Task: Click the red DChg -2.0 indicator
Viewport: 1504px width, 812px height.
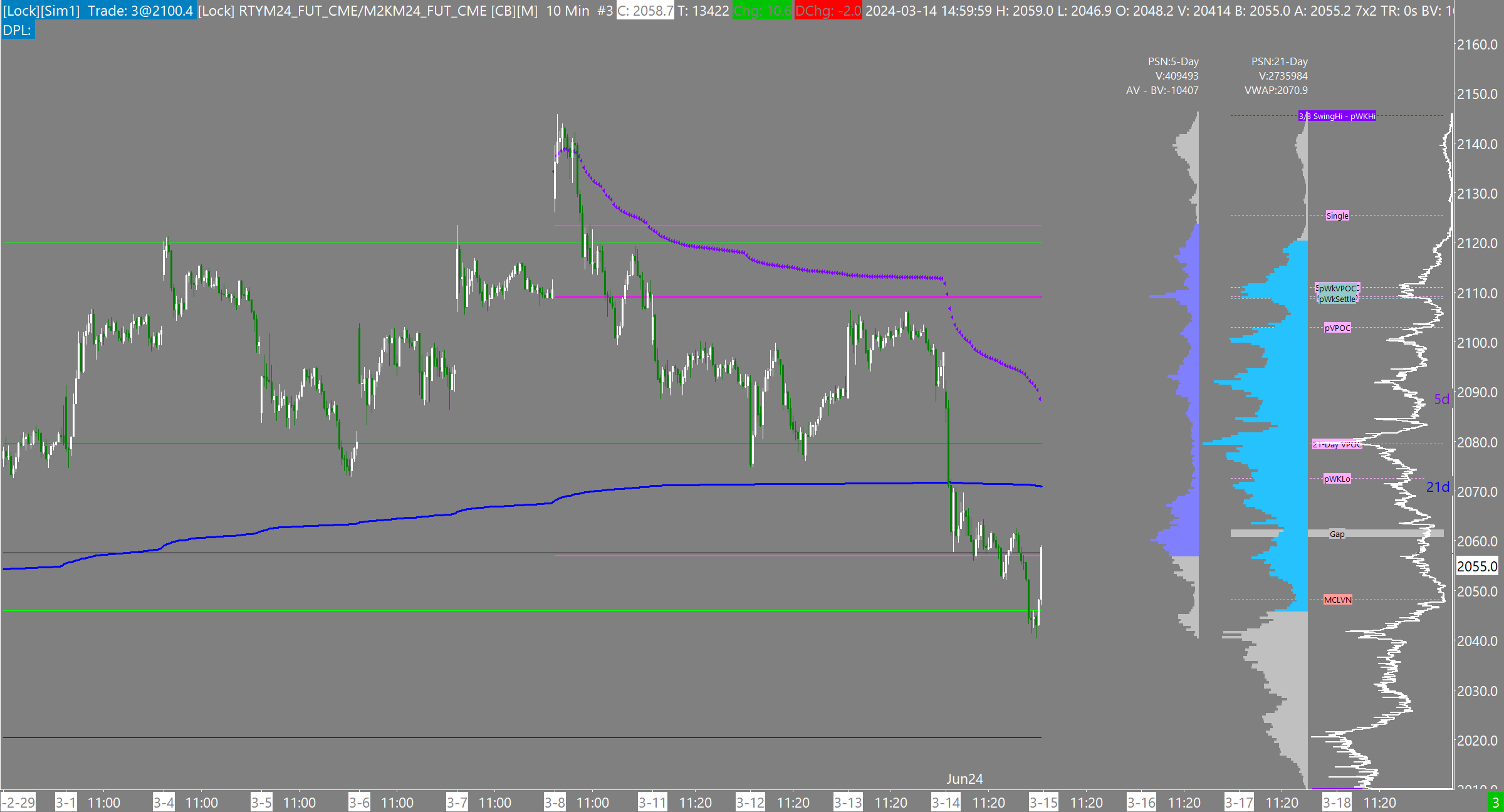Action: [x=828, y=11]
